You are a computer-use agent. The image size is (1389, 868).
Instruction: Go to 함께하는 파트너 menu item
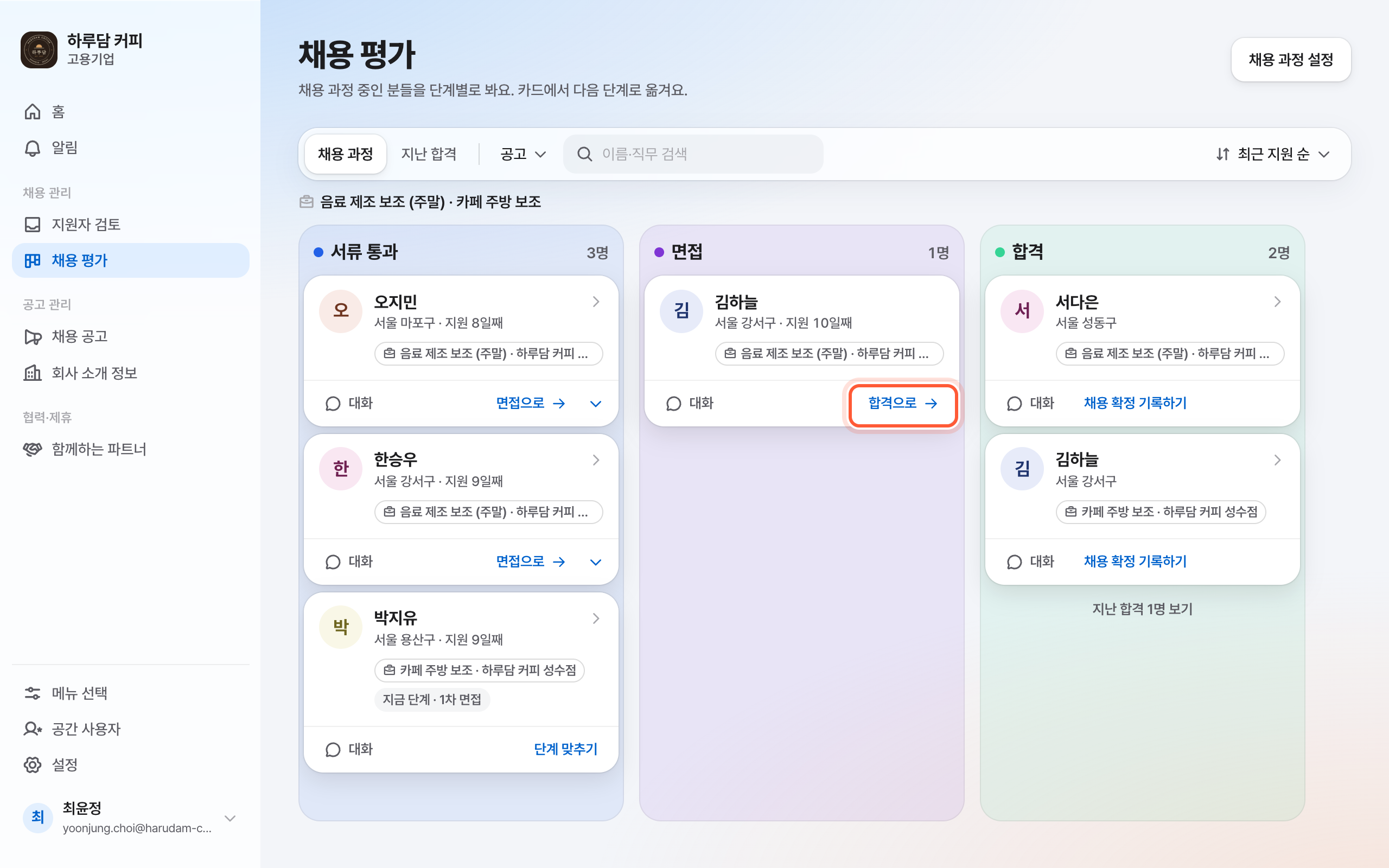[130, 449]
